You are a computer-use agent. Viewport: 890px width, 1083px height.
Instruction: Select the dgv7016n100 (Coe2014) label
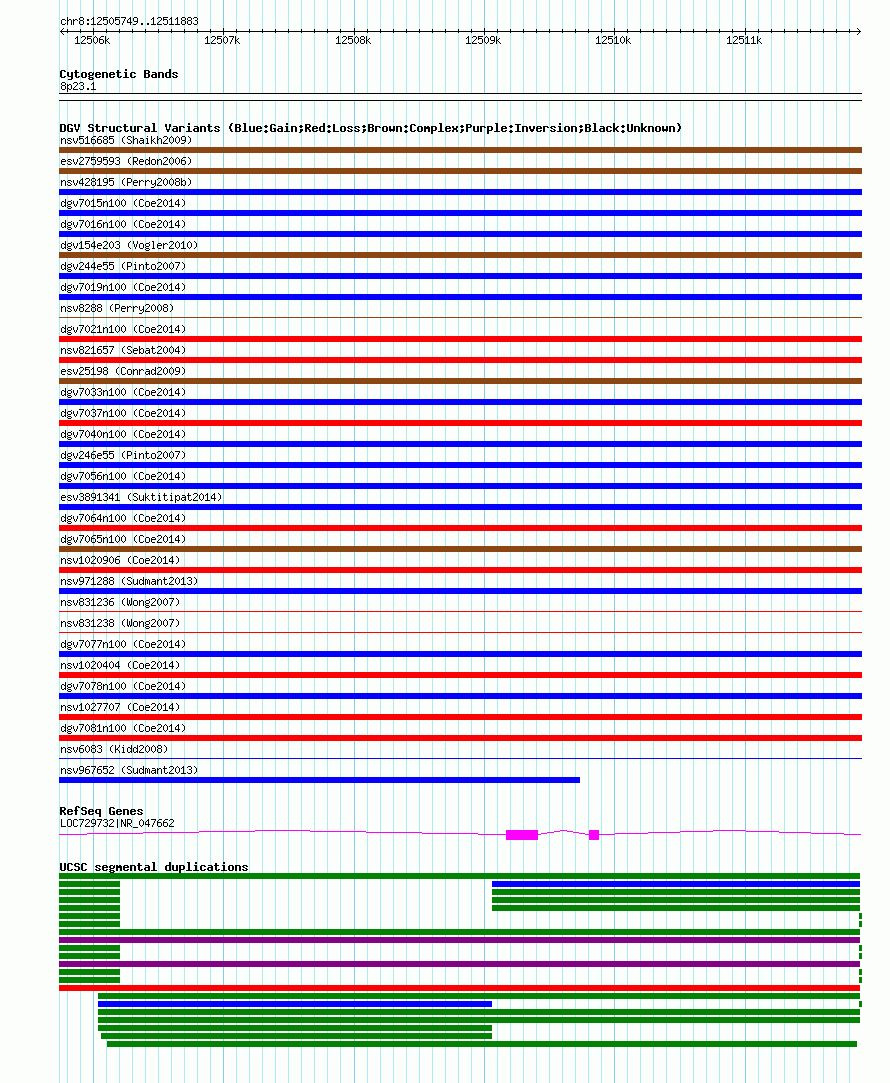(x=123, y=224)
